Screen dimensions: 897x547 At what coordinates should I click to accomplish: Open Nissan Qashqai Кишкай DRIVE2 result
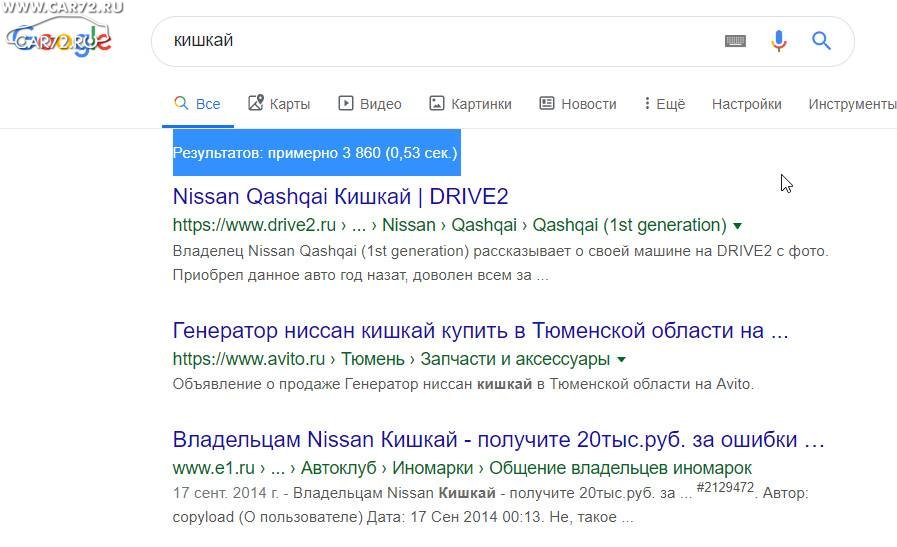coord(340,196)
